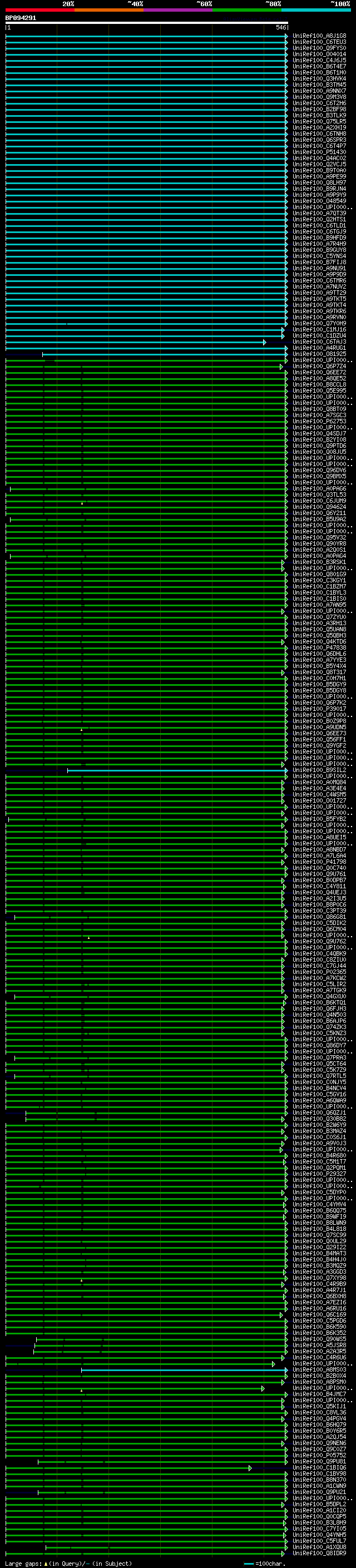Image resolution: width=356 pixels, height=1568 pixels.
Task: Click the 546 query length marker
Action: click(281, 27)
